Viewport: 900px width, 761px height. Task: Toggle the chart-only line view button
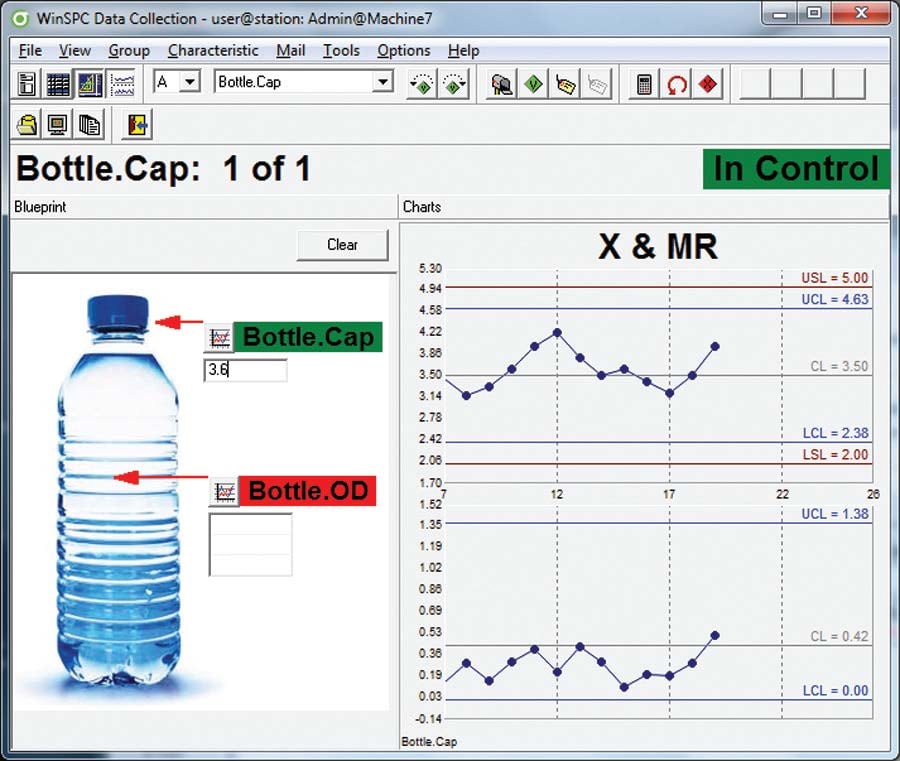point(122,84)
